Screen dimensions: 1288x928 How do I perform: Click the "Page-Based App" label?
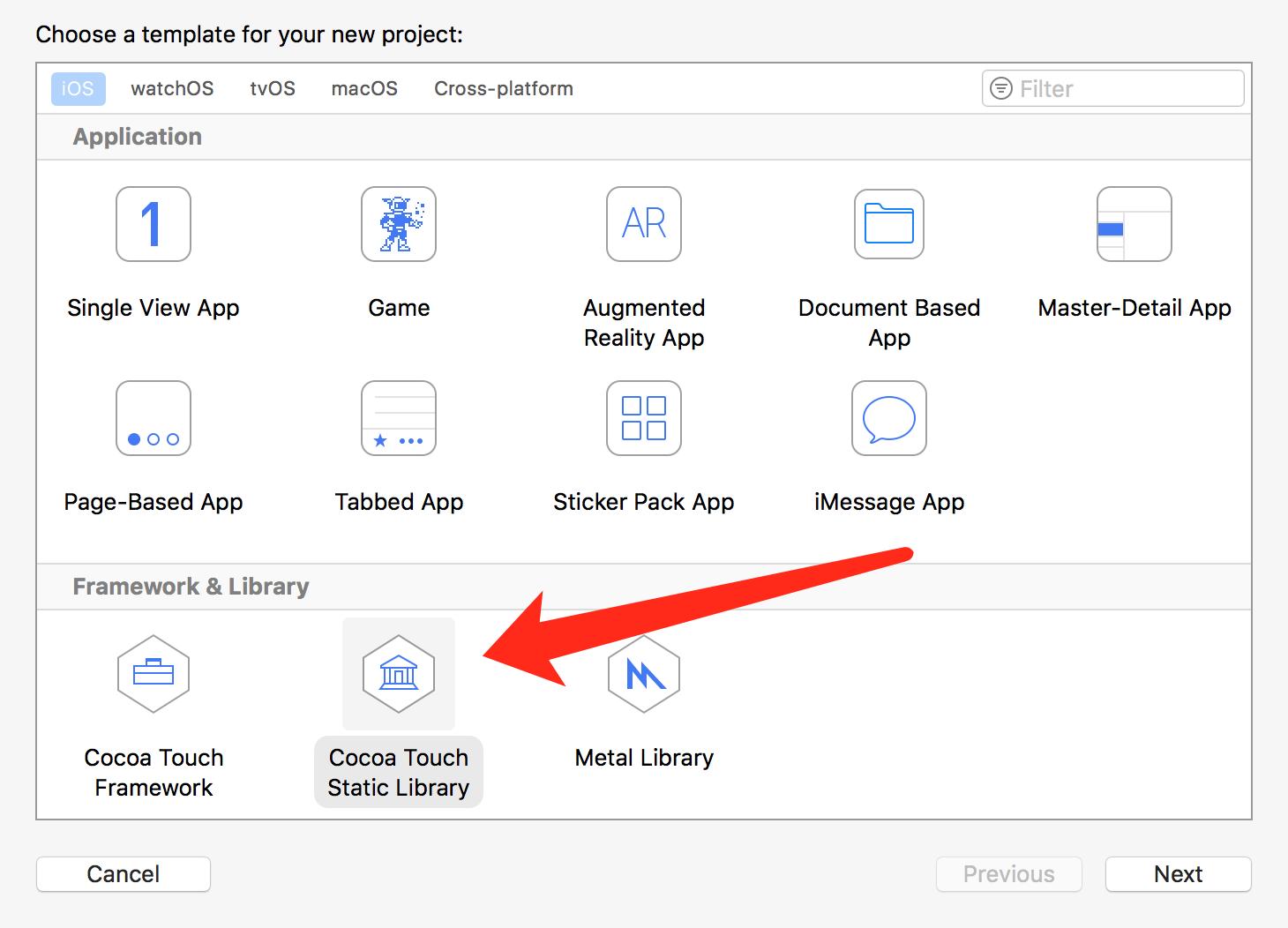(154, 502)
